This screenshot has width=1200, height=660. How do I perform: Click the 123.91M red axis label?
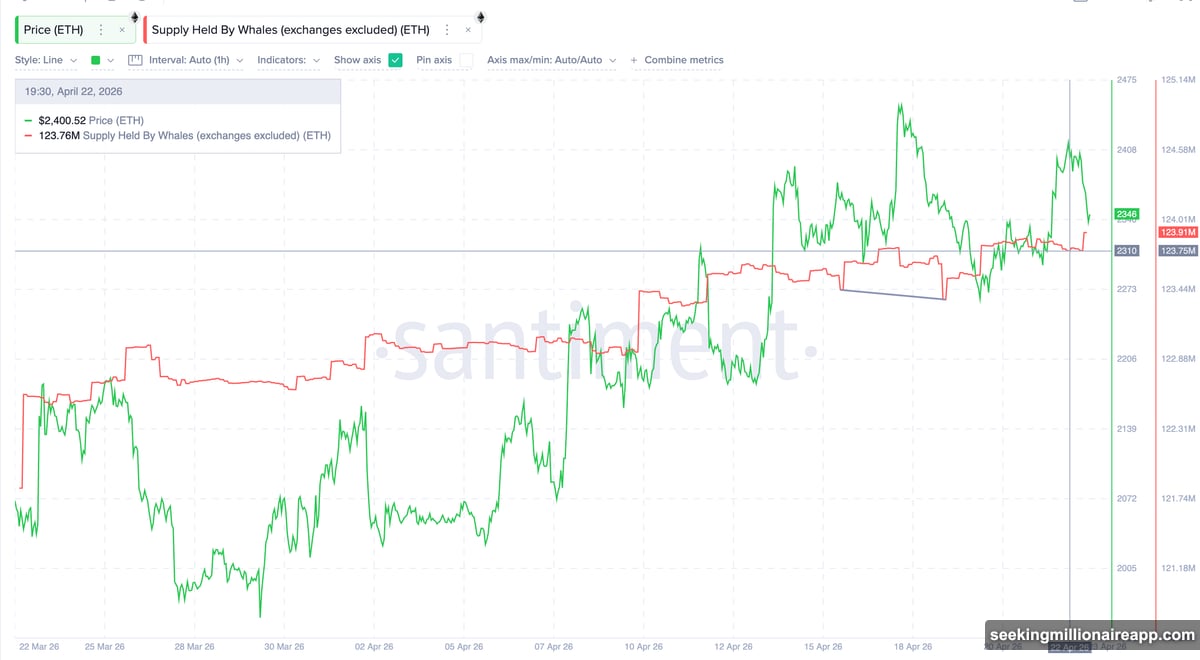[x=1176, y=232]
